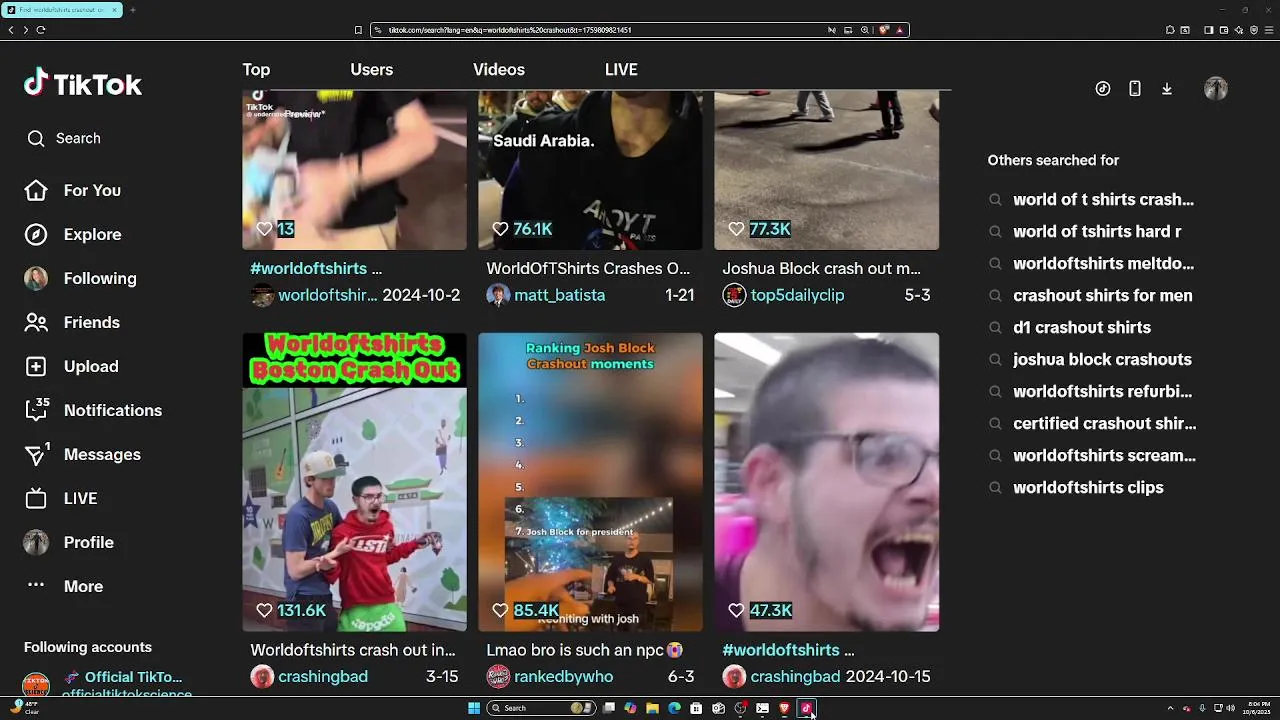Open the TikTok logo home link
Screen dimensions: 1280x720
(83, 84)
